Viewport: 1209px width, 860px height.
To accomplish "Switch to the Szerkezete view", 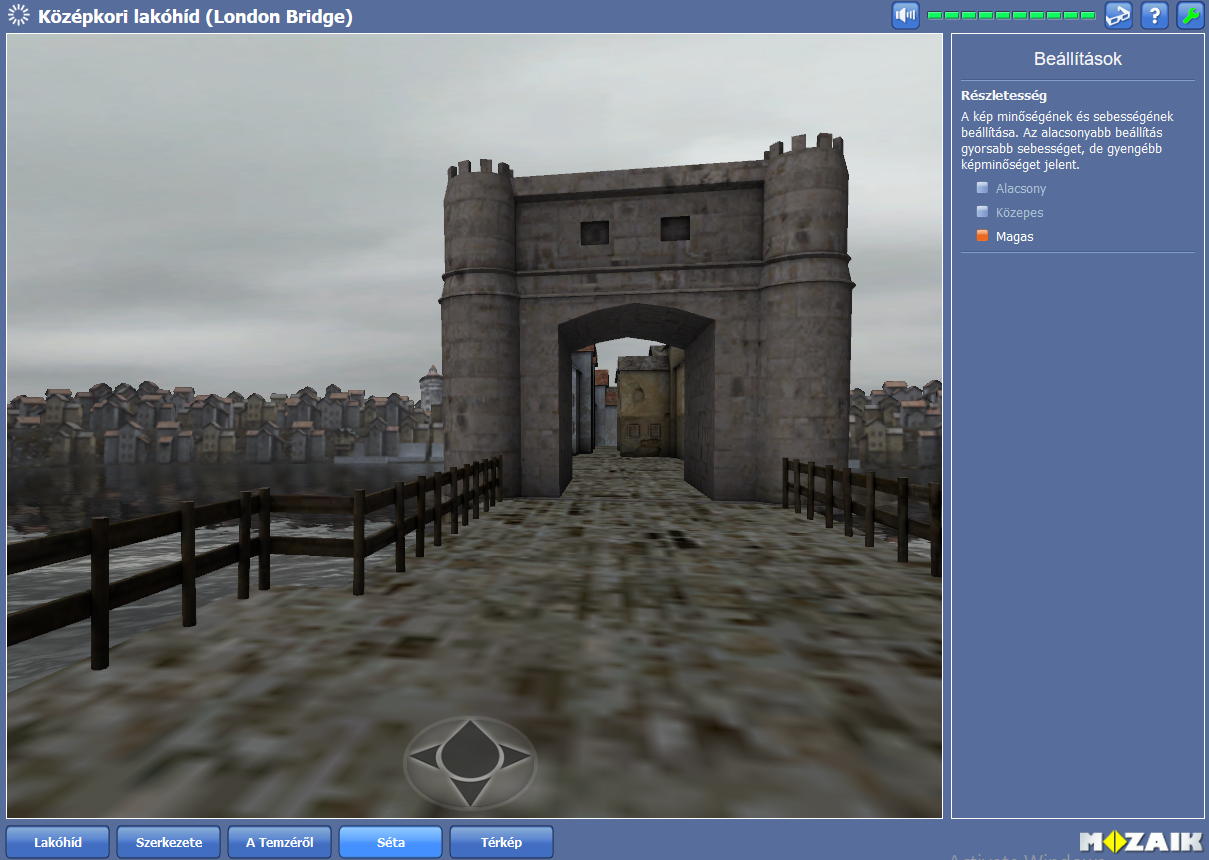I will pos(169,842).
